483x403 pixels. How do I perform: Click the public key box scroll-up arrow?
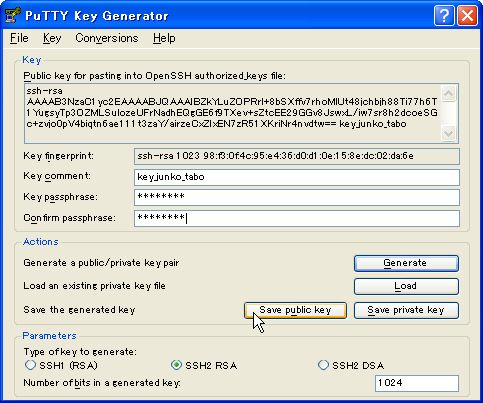pos(448,94)
